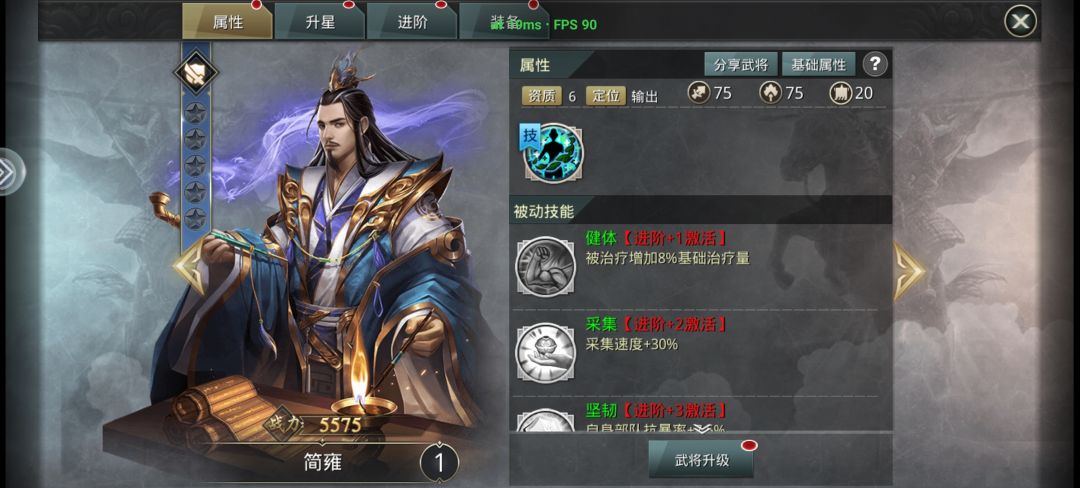The height and width of the screenshot is (488, 1080).
Task: Select the attack stat icon showing 75
Action: click(x=698, y=94)
